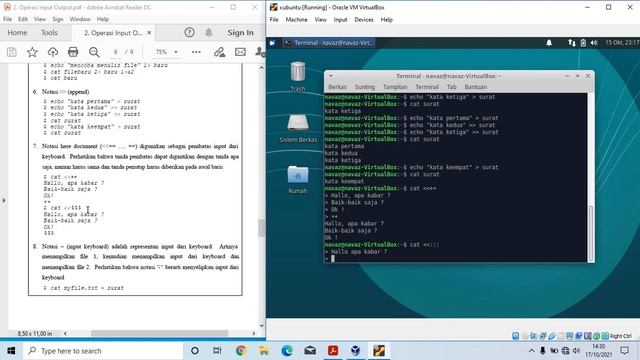Open the Tampilan menu in the terminal
This screenshot has height=360, width=640.
point(395,87)
